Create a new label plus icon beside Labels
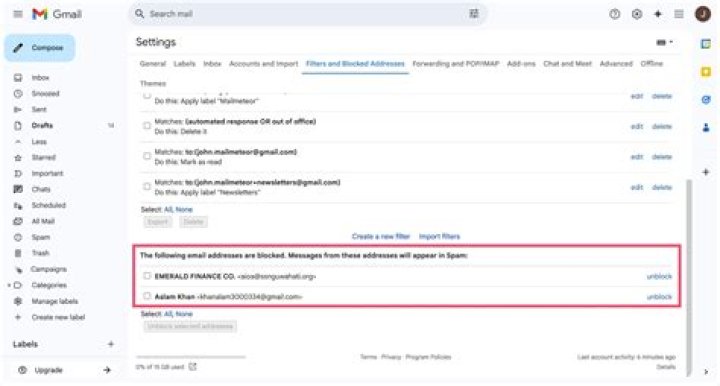 (x=111, y=344)
